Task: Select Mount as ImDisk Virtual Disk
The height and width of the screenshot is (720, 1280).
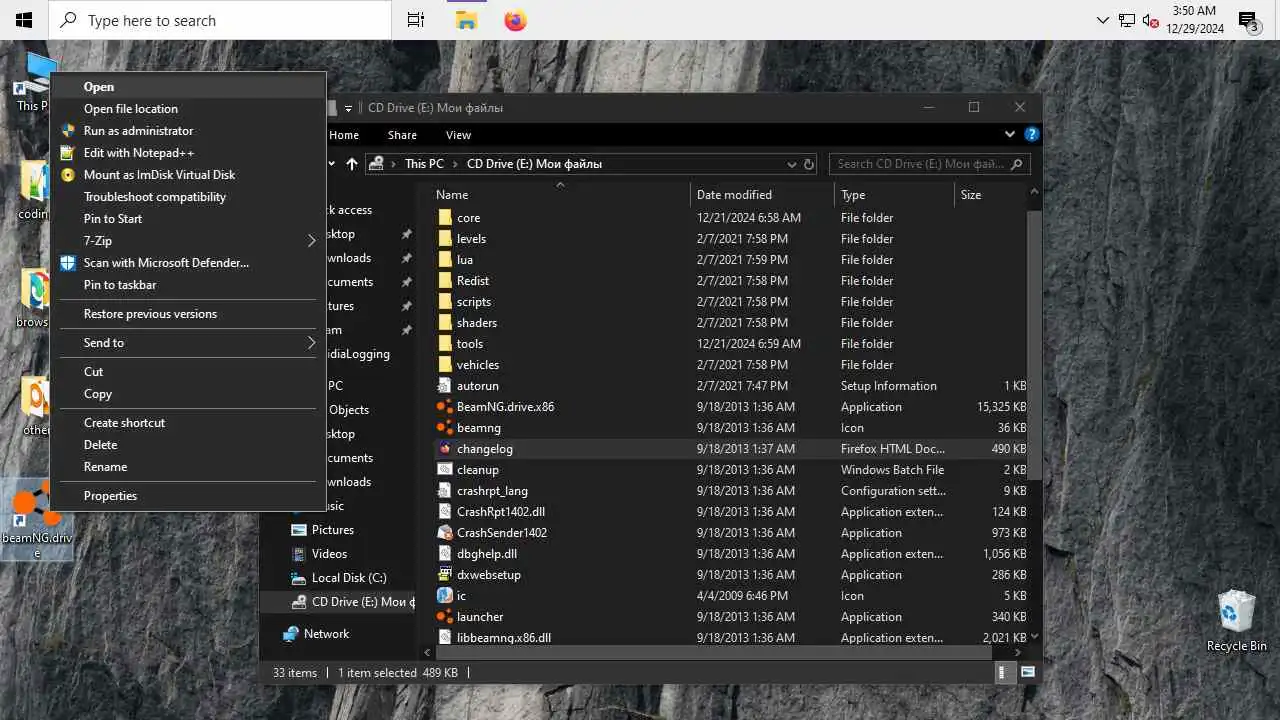Action: tap(188, 175)
